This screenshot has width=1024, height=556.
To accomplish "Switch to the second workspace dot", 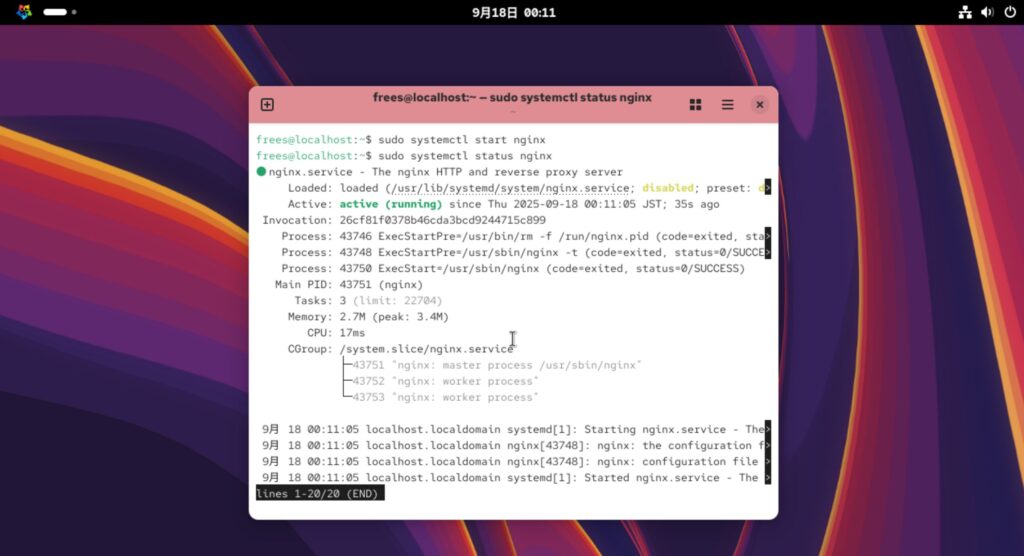I will coord(74,13).
